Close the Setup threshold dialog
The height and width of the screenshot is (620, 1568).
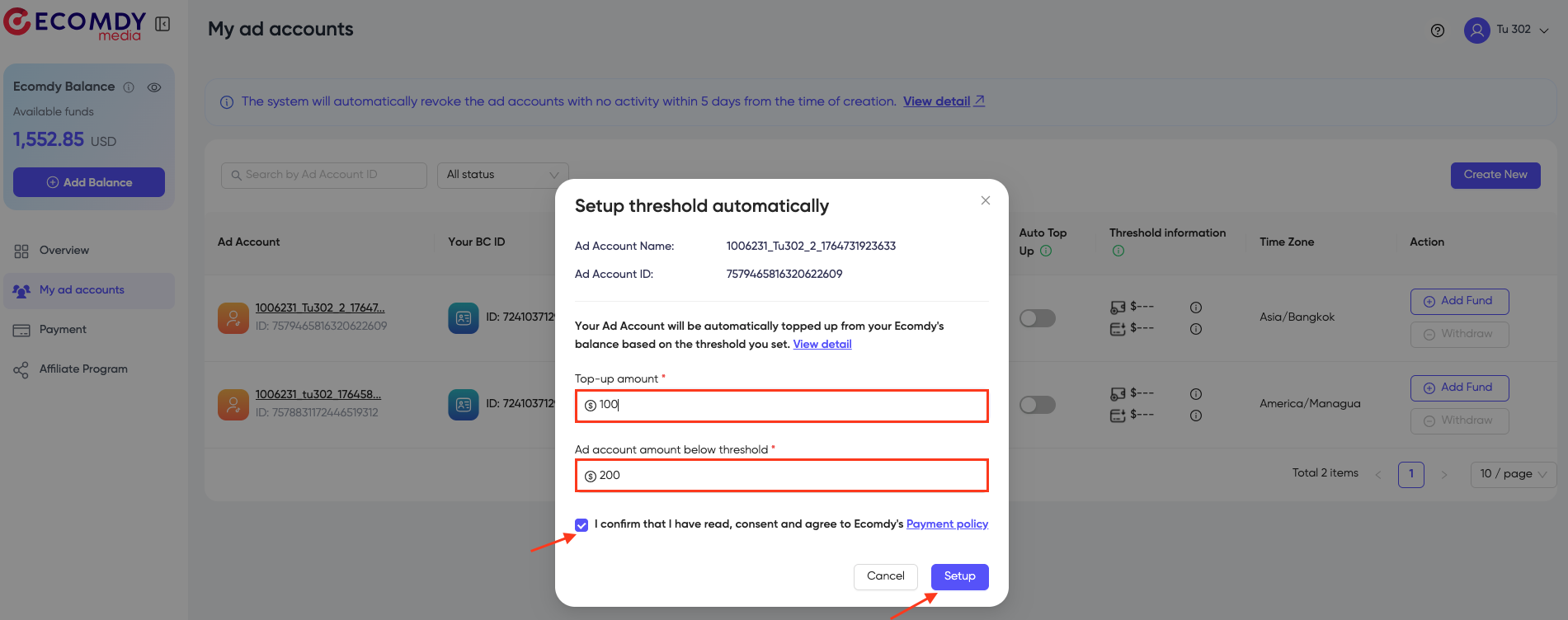(x=985, y=200)
